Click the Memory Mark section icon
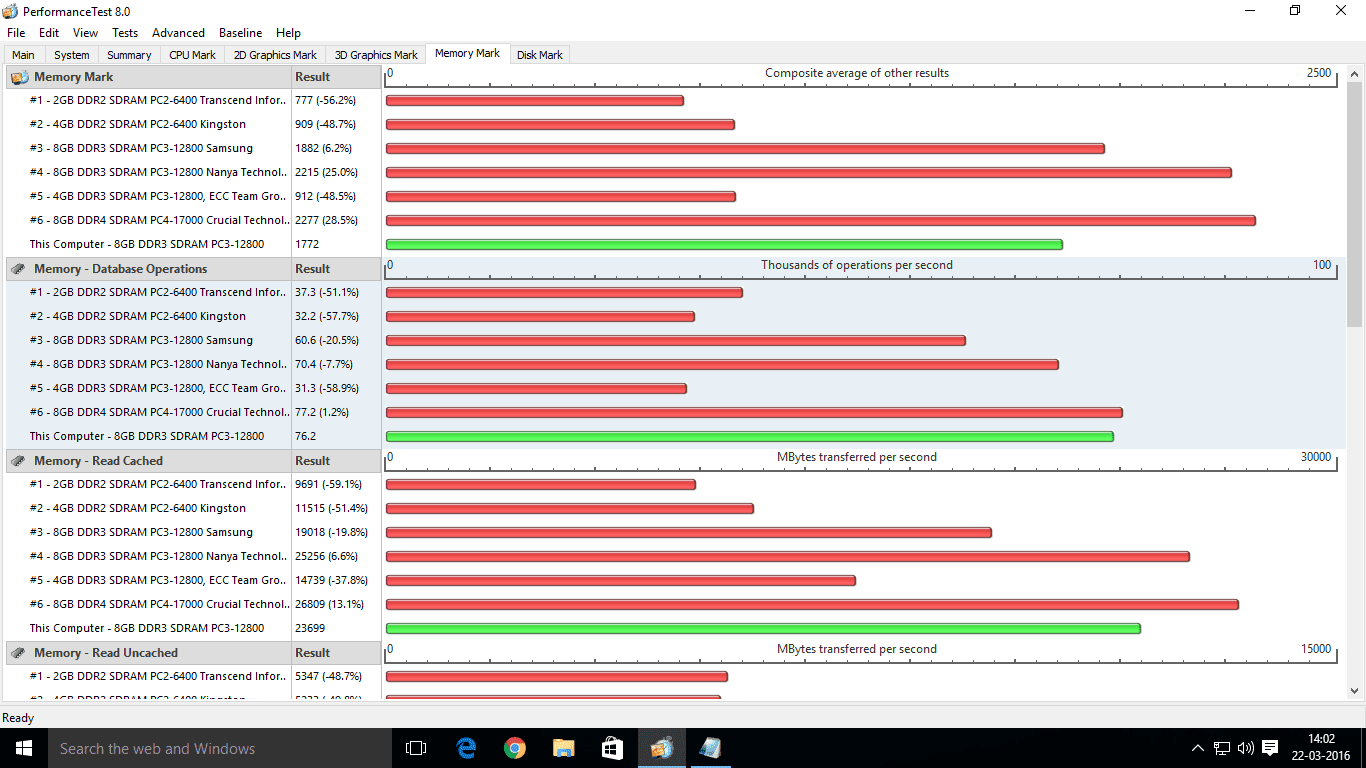This screenshot has width=1366, height=768. (19, 77)
